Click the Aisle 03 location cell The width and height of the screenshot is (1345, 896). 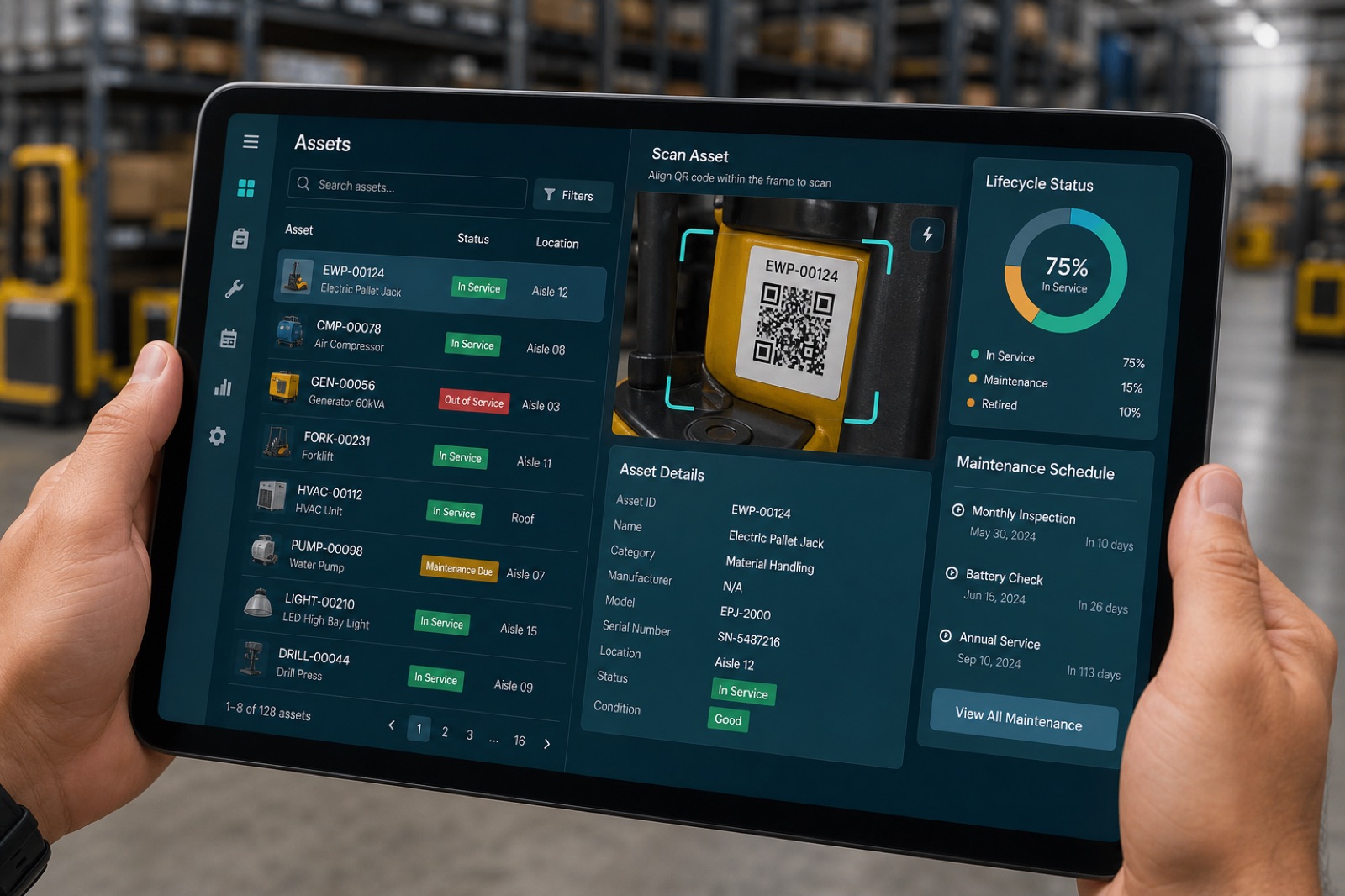click(x=541, y=406)
